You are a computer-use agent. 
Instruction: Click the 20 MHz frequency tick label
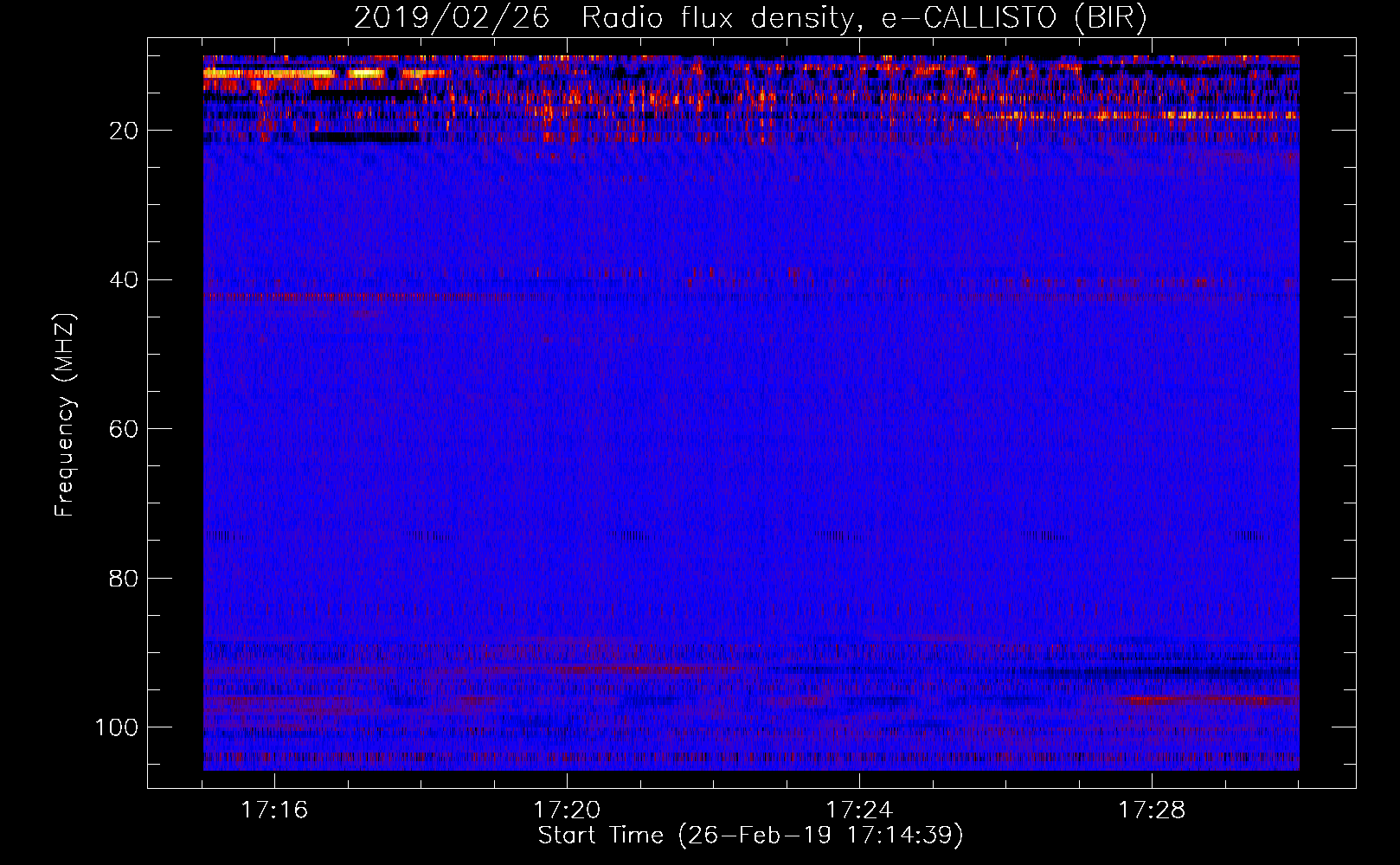[124, 131]
